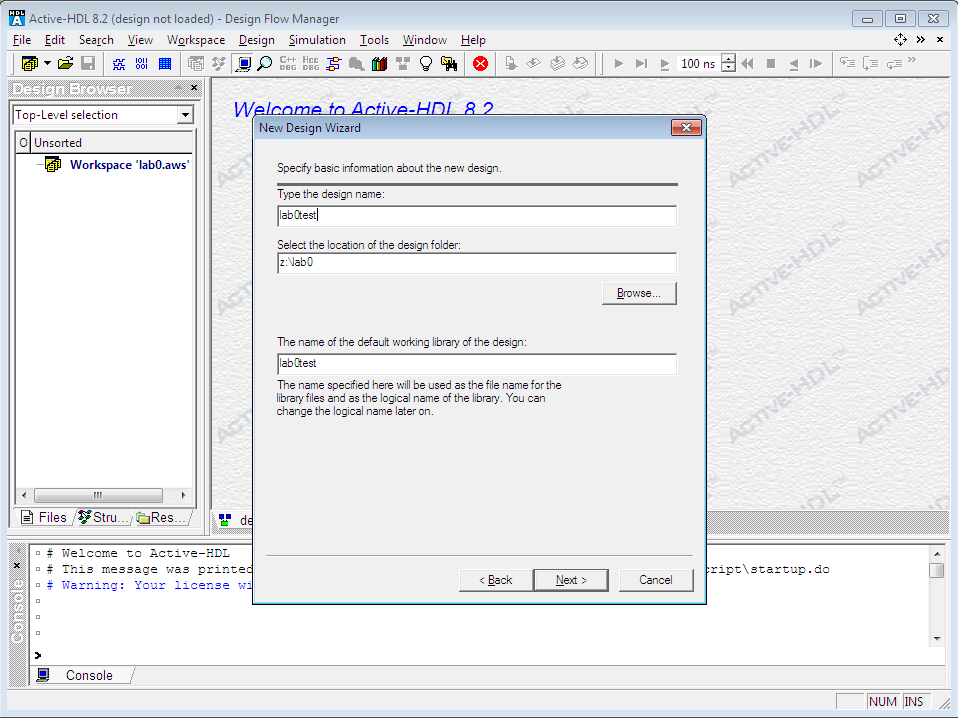Click the Unsorted column header
958x718 pixels.
click(112, 142)
